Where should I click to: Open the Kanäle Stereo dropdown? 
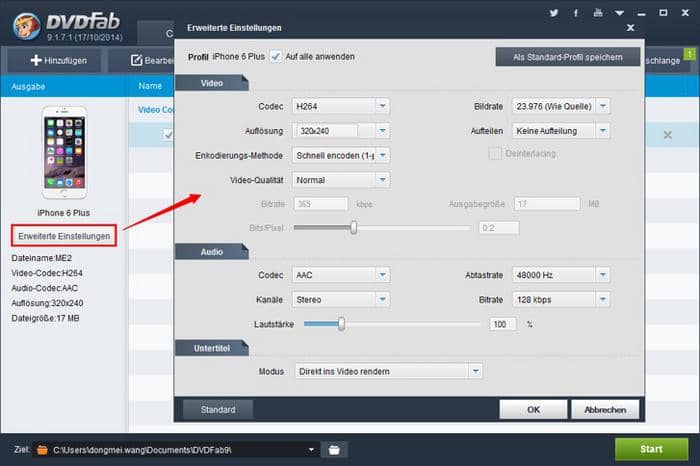(341, 300)
